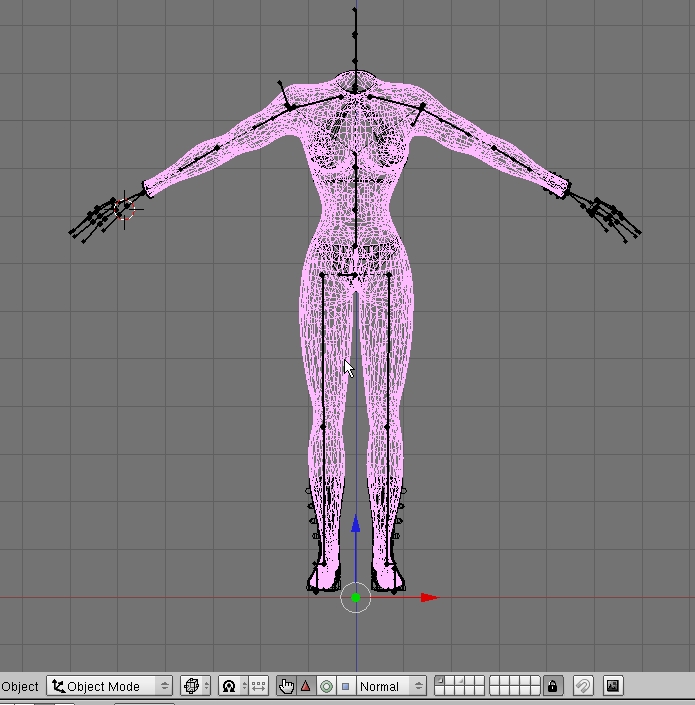Click the layer lock padlock icon
695x705 pixels.
tap(553, 686)
